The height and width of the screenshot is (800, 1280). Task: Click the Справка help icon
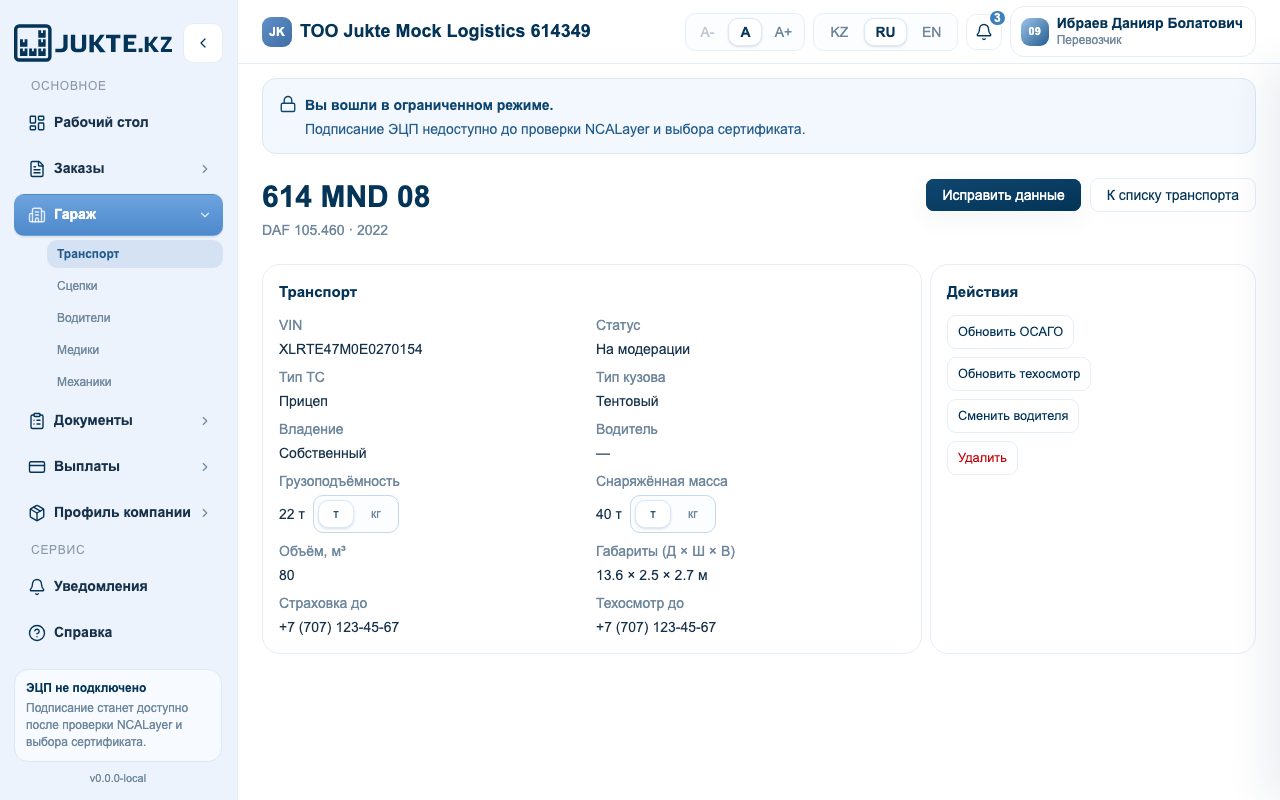tap(37, 632)
